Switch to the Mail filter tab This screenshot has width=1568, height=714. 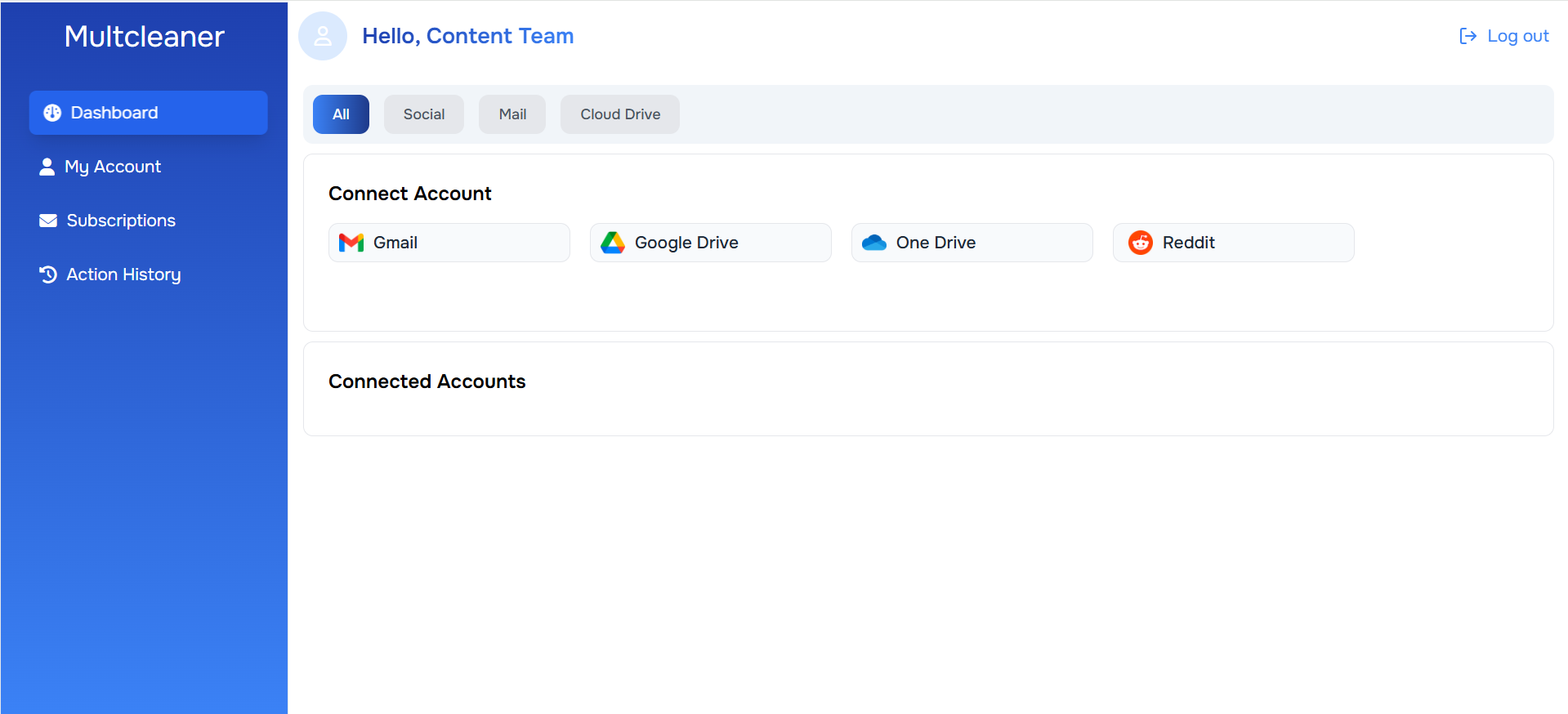pos(512,114)
